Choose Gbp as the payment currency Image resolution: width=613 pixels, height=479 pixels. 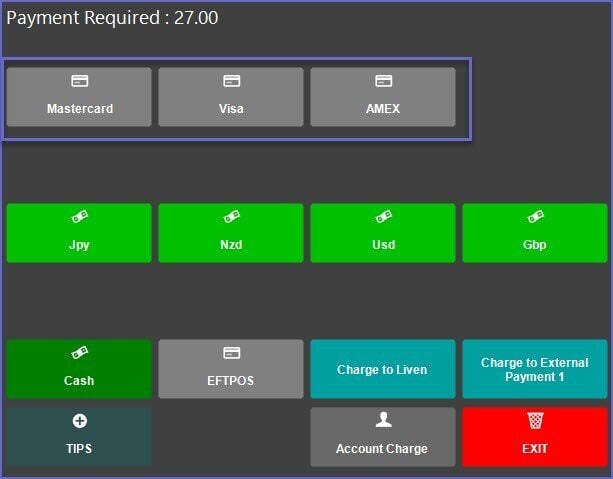(535, 233)
